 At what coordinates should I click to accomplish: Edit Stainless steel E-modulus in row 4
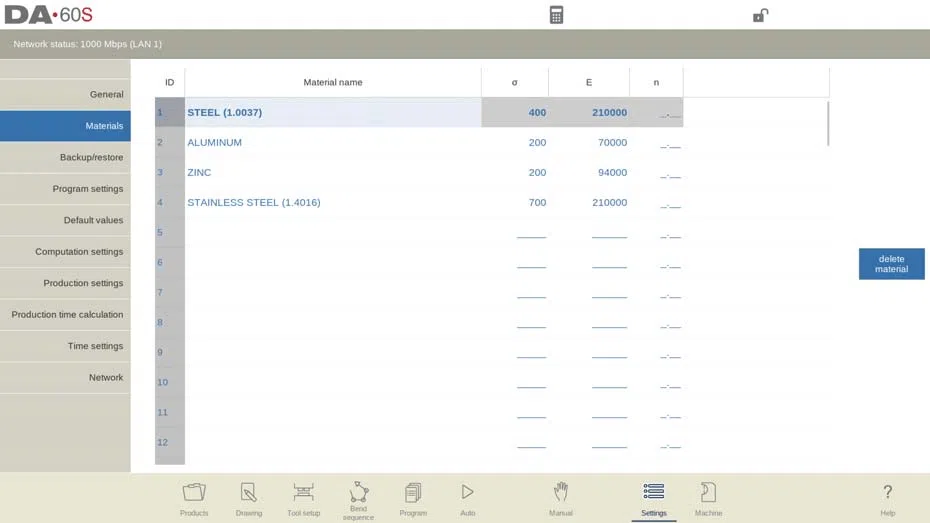[609, 202]
